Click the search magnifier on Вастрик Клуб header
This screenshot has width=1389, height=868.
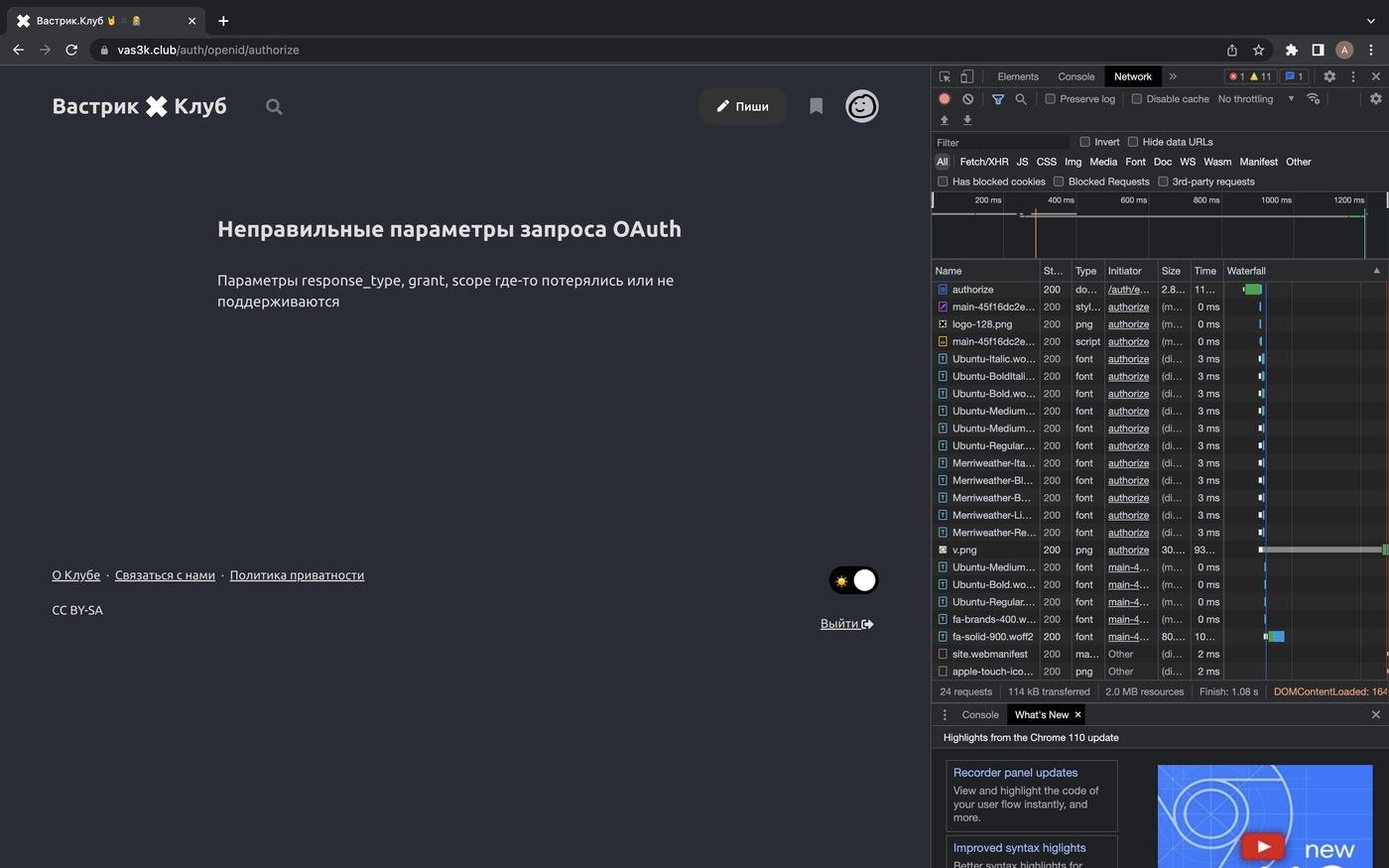pyautogui.click(x=274, y=107)
